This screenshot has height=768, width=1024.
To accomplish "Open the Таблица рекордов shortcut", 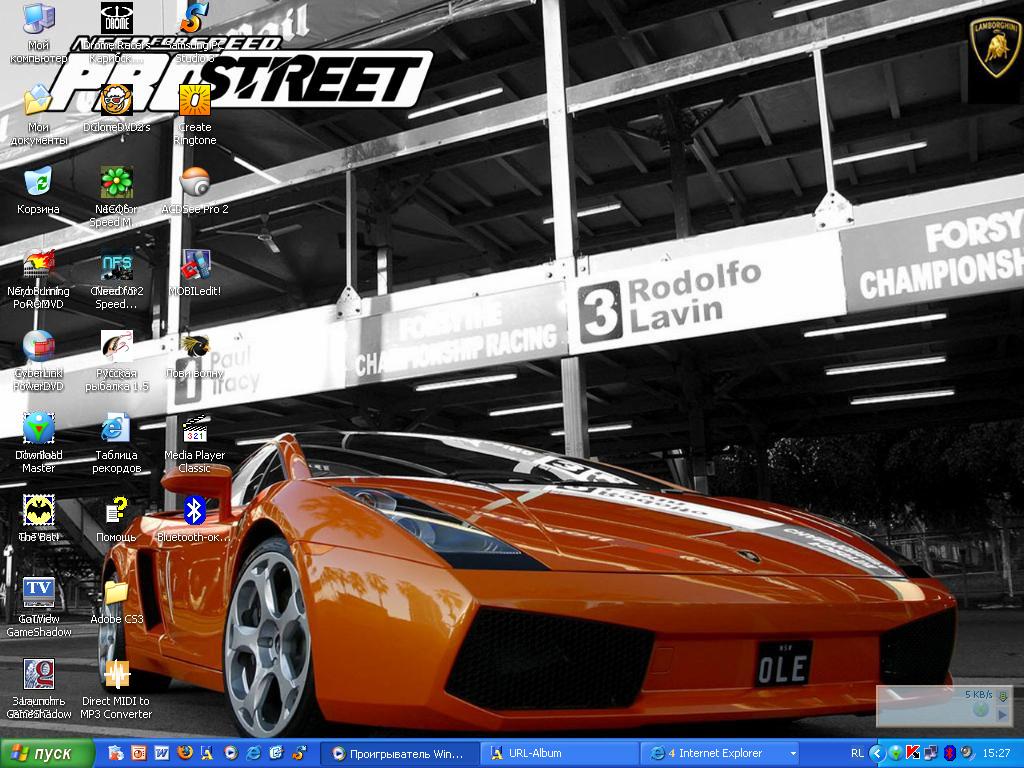I will click(x=117, y=428).
